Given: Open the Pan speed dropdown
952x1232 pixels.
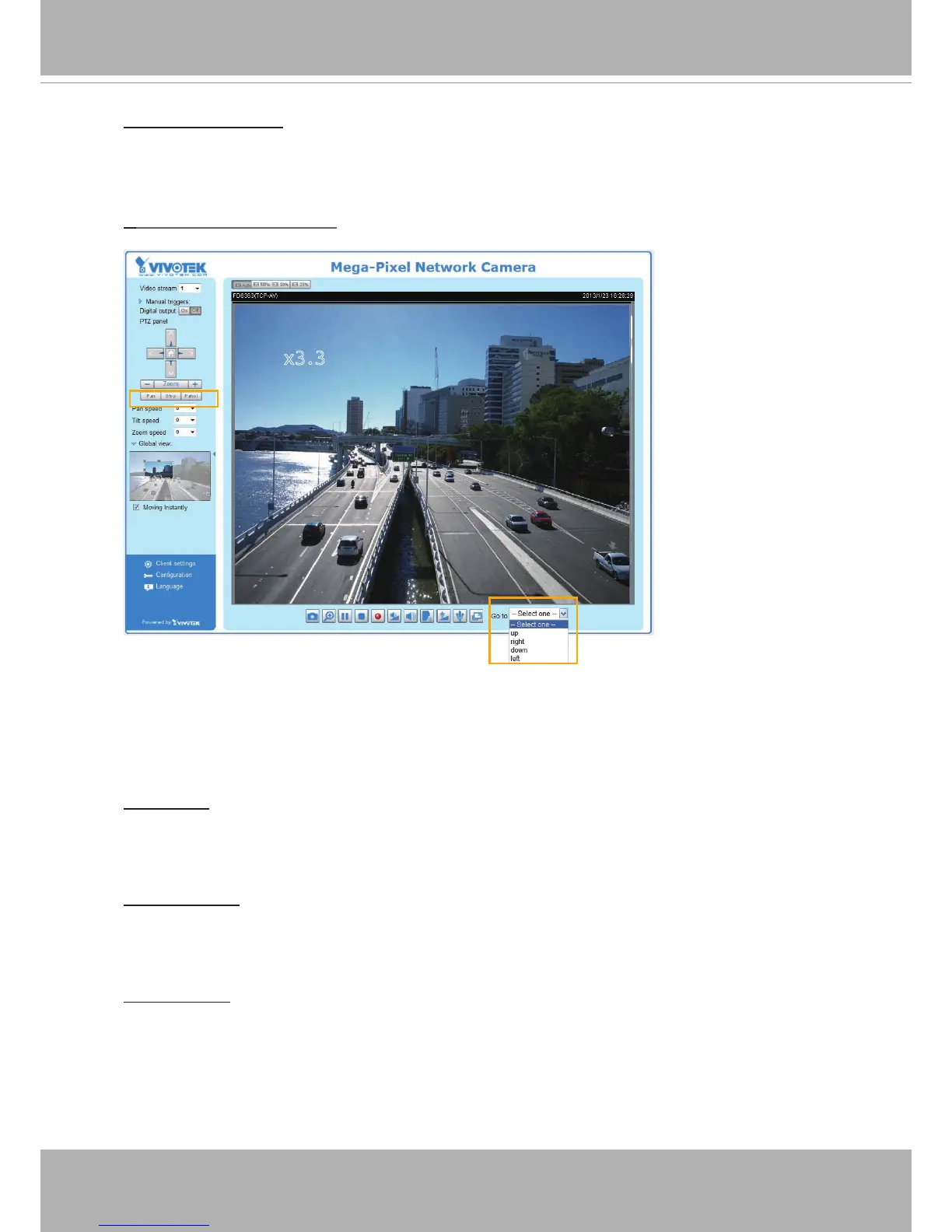Looking at the screenshot, I should 185,408.
